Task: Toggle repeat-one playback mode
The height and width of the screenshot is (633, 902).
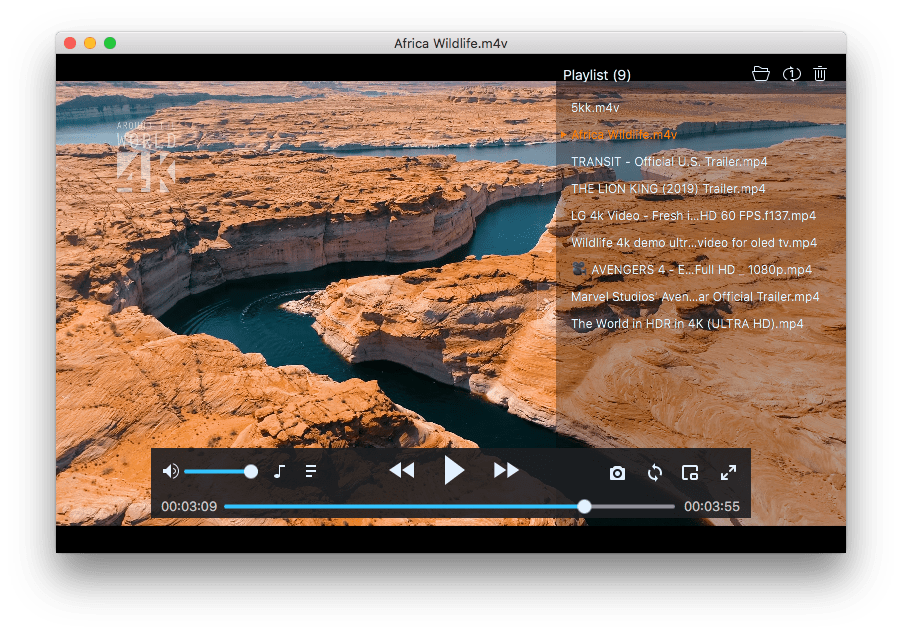Action: [790, 73]
